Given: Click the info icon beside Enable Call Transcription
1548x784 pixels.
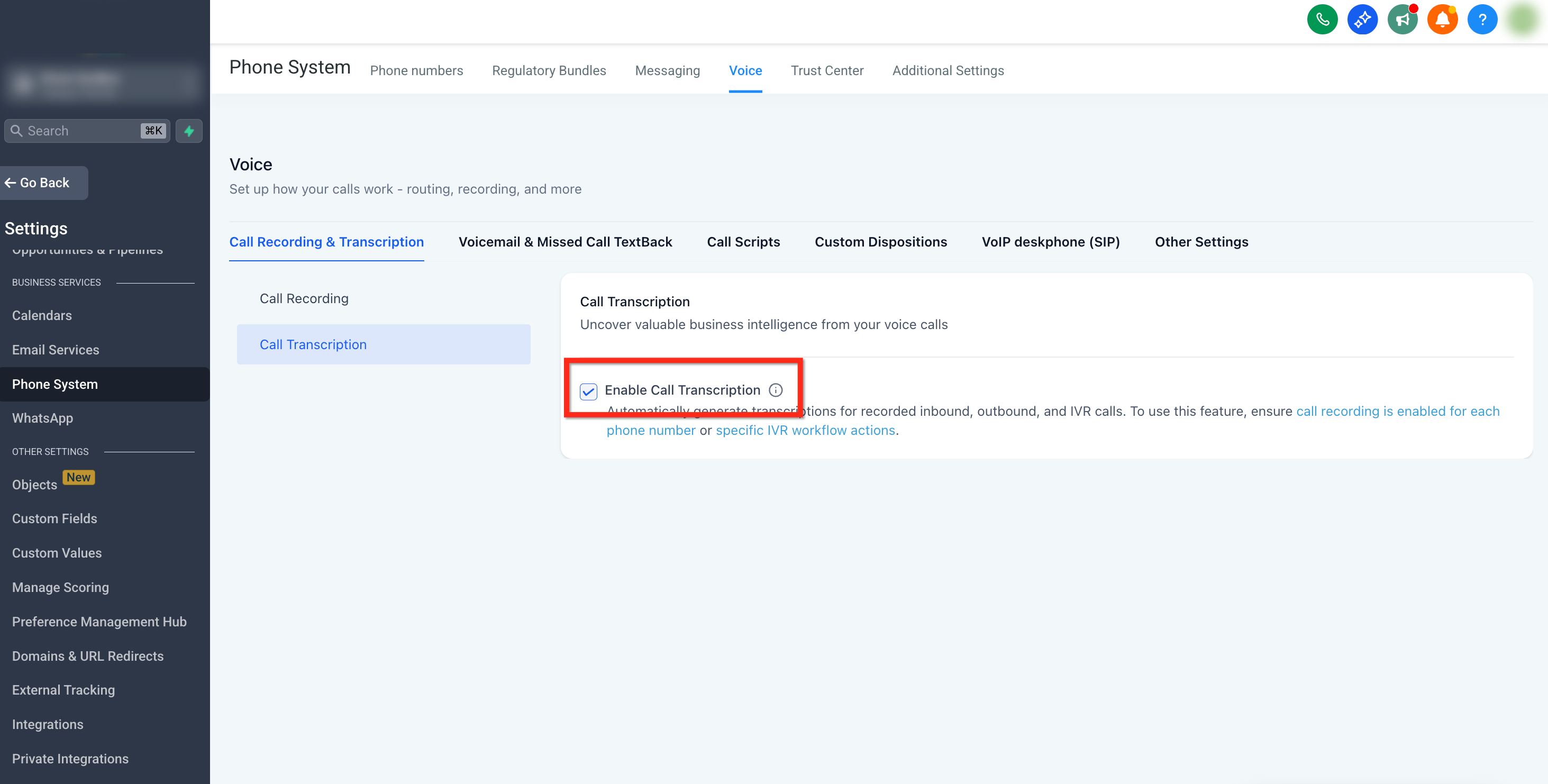Looking at the screenshot, I should tap(776, 390).
